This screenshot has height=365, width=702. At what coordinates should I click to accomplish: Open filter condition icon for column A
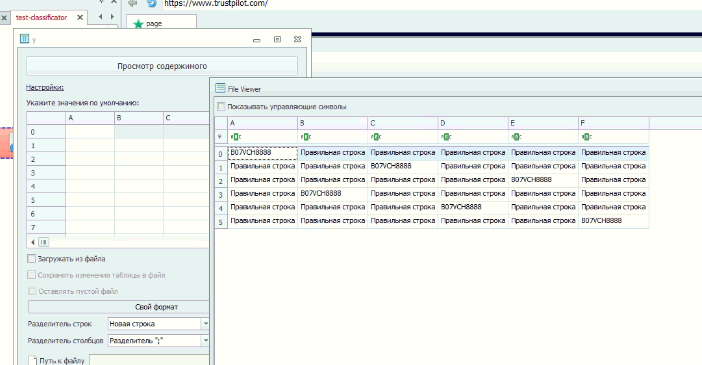click(236, 137)
